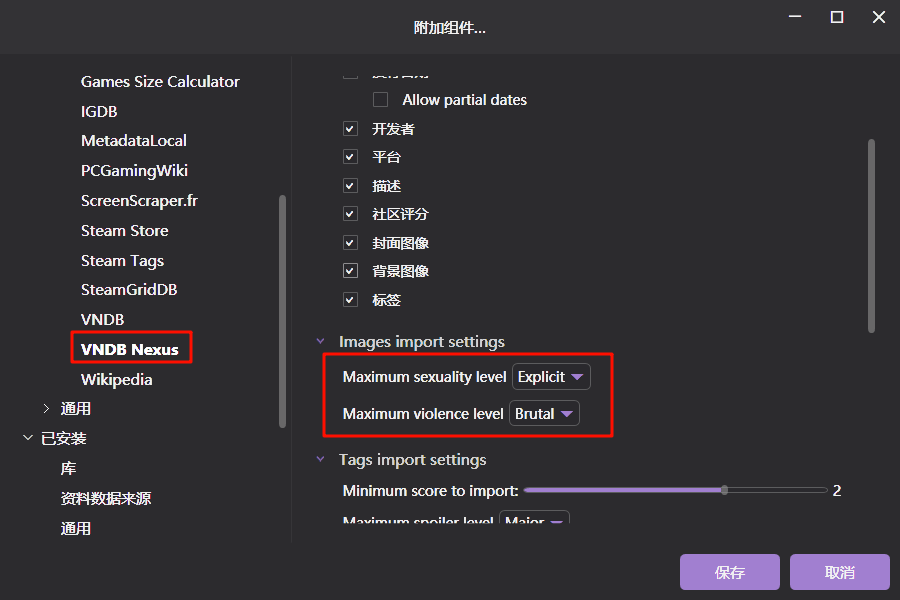Click the settings panel vertical scrollbar

[x=871, y=235]
